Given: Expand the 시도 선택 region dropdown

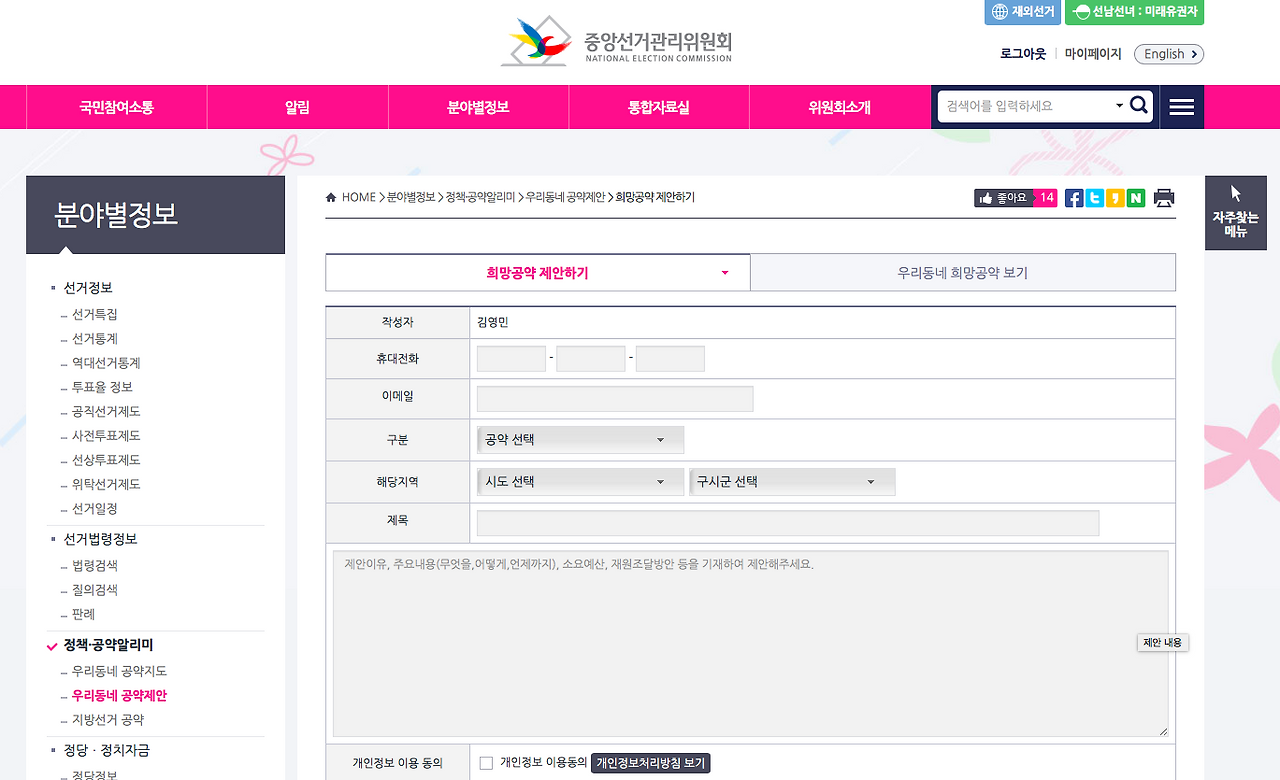Looking at the screenshot, I should [x=580, y=481].
